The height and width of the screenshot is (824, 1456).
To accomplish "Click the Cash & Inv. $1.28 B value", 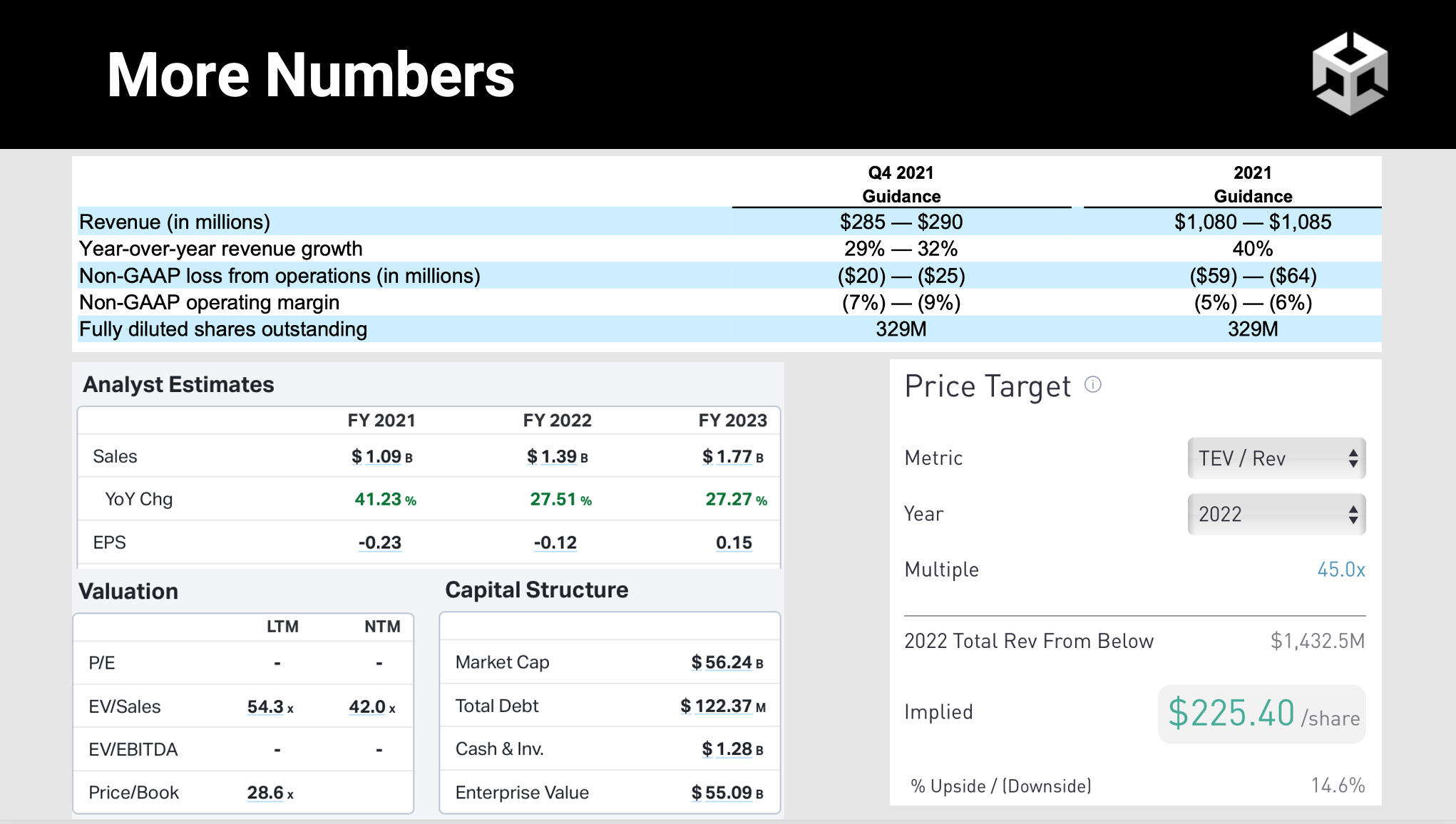I will (x=733, y=749).
